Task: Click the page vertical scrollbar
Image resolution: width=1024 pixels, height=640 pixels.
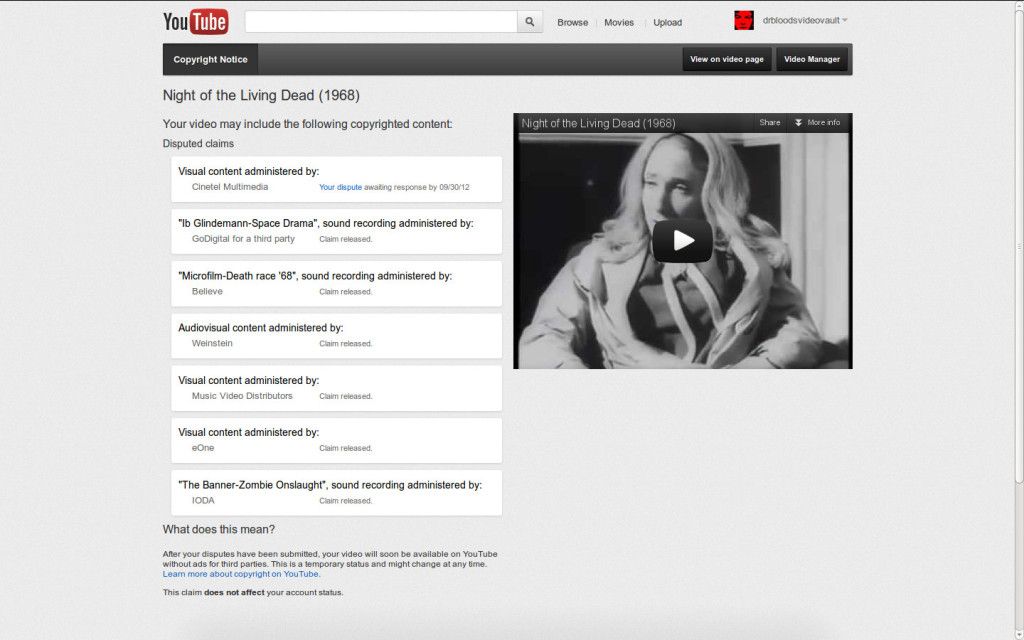Action: 1019,245
